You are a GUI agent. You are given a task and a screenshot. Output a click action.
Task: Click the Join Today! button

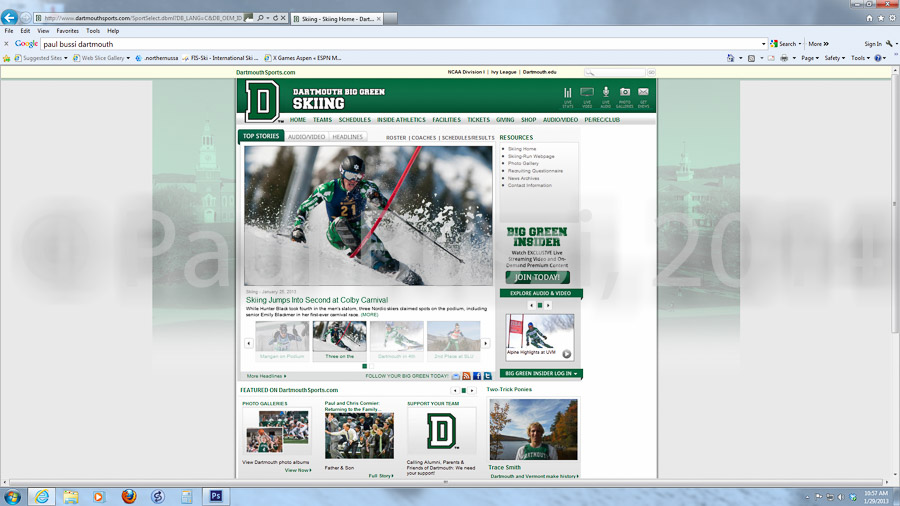(x=537, y=277)
